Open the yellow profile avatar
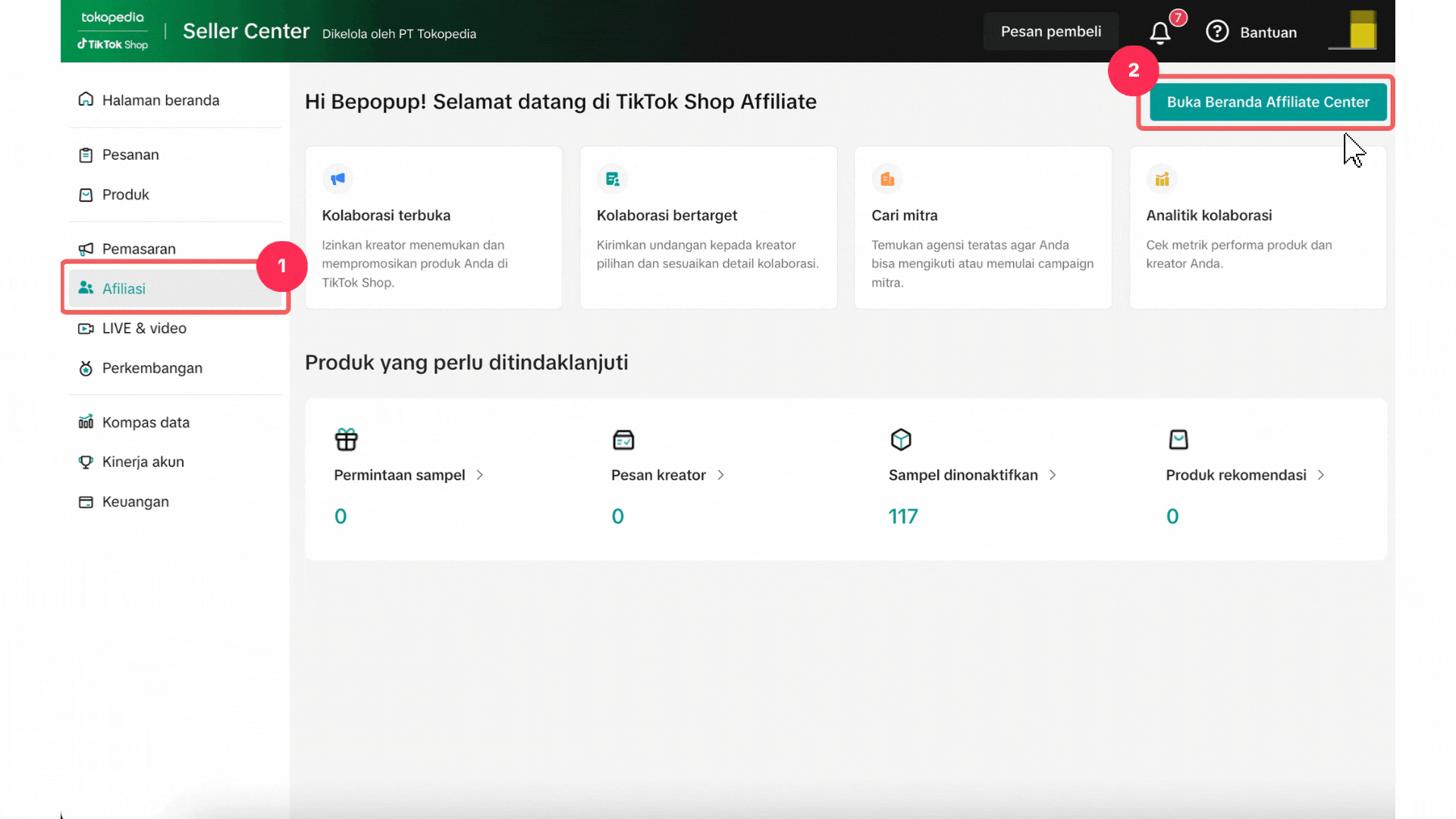 coord(1362,31)
